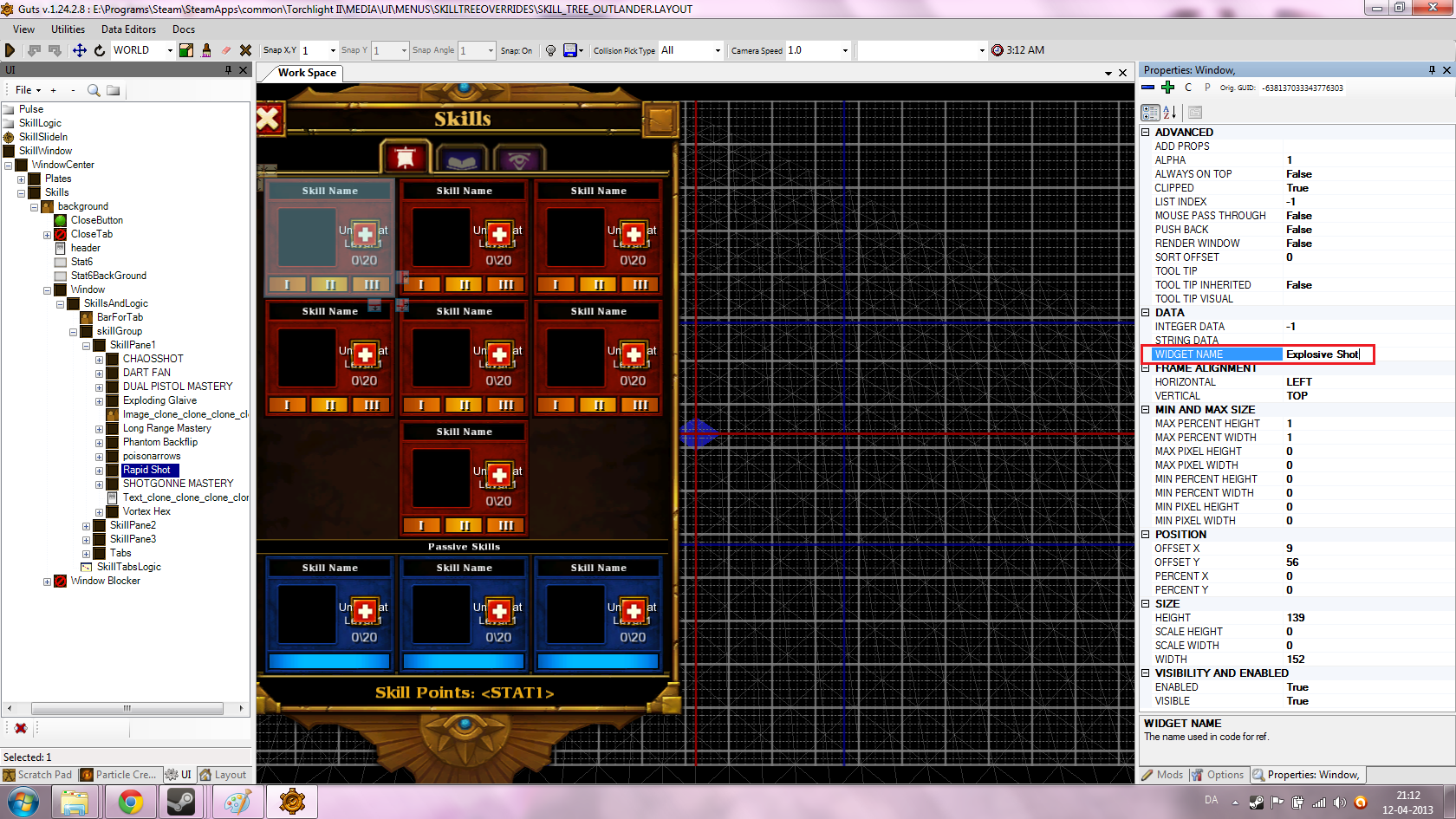The height and width of the screenshot is (819, 1456).
Task: Switch to the Options tab
Action: click(x=1218, y=775)
